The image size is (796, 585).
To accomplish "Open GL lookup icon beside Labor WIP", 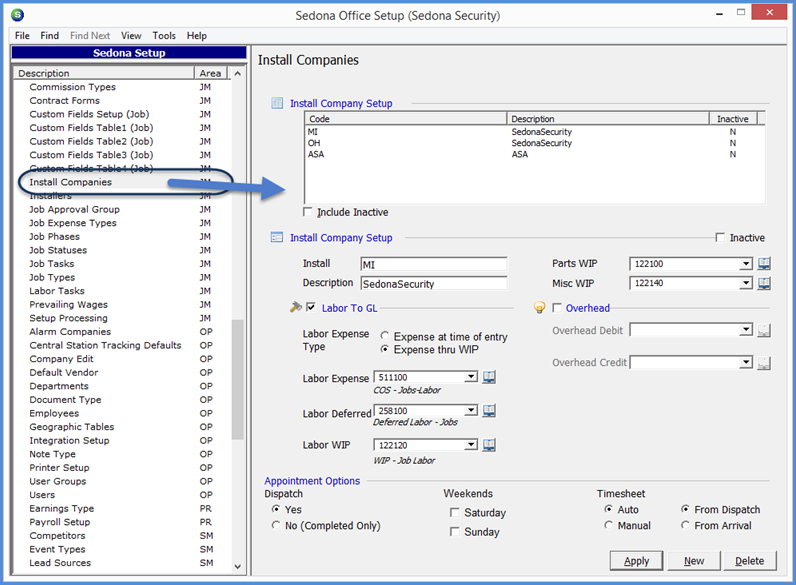I will tap(489, 445).
